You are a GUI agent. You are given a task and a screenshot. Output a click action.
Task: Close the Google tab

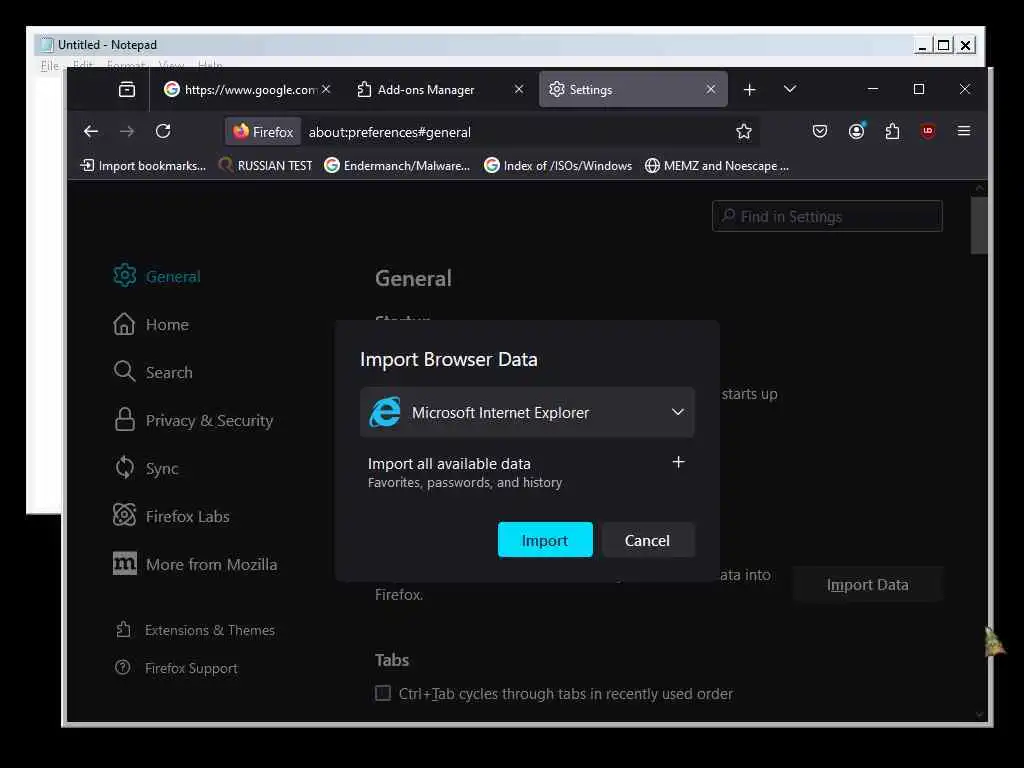[x=326, y=89]
